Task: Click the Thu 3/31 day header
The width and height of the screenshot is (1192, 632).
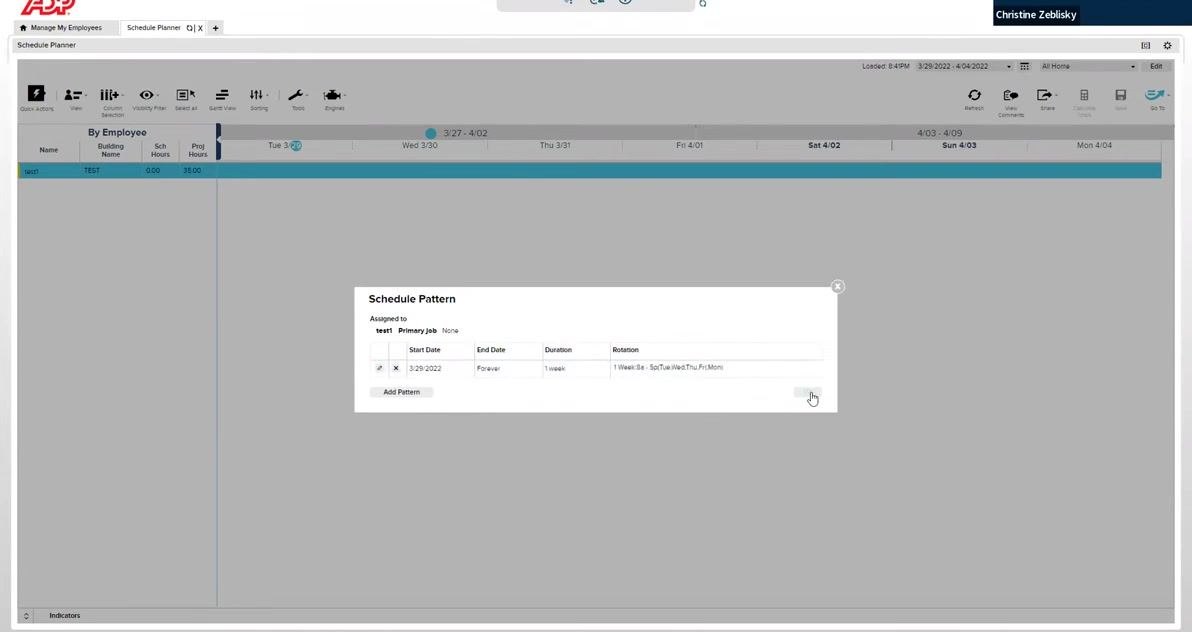Action: (555, 145)
